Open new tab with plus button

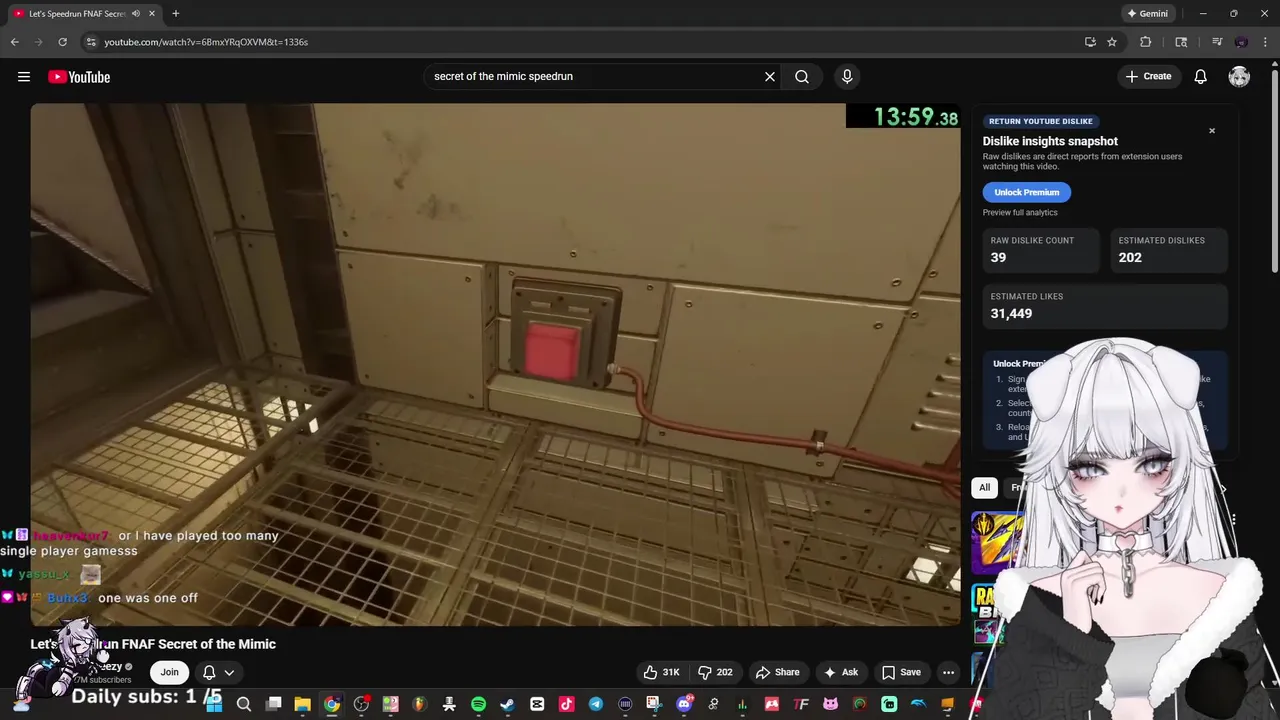[175, 14]
